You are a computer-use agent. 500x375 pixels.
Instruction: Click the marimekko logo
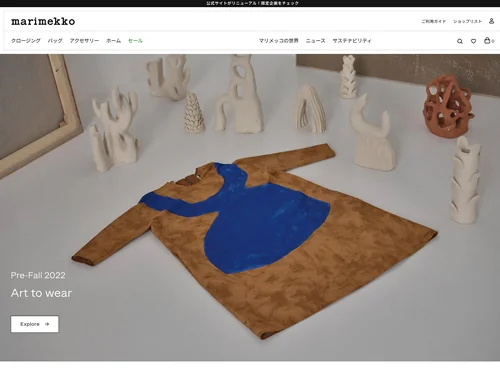(x=43, y=21)
